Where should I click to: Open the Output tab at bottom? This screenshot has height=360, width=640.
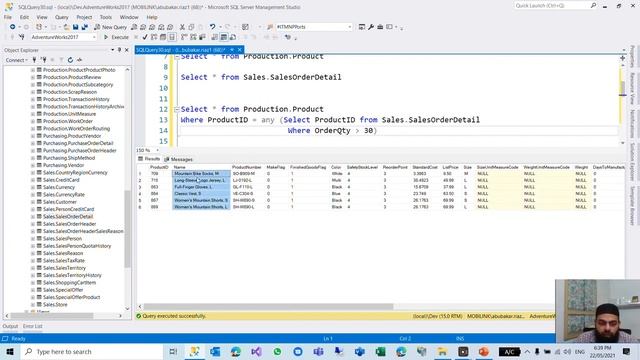coord(10,326)
